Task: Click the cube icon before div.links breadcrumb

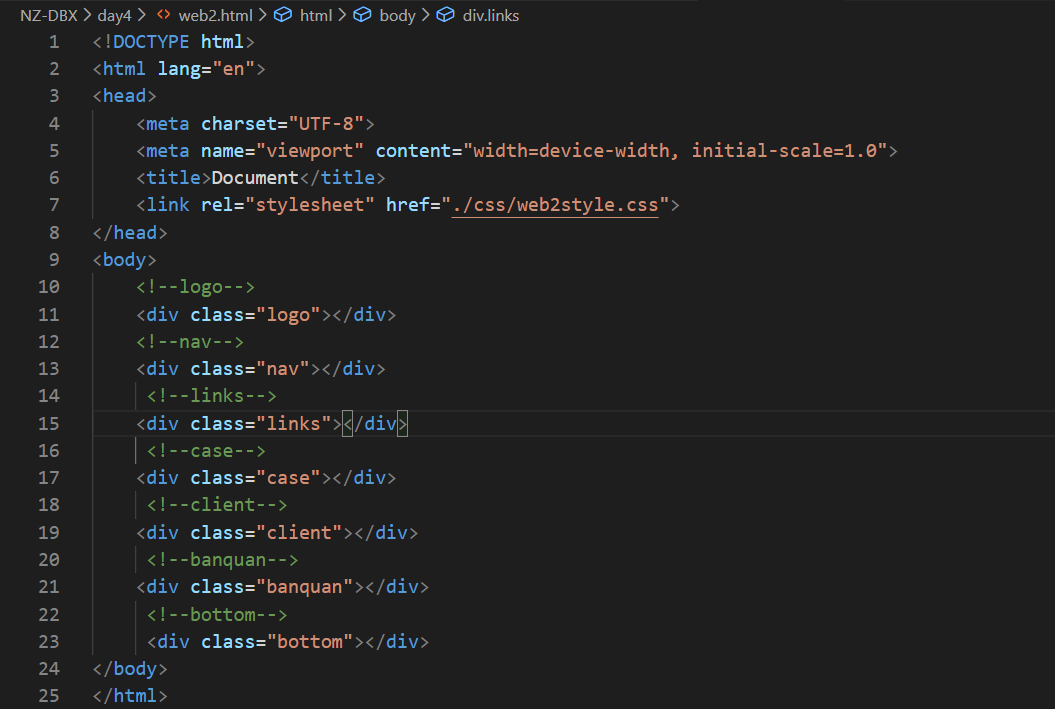Action: pos(445,15)
